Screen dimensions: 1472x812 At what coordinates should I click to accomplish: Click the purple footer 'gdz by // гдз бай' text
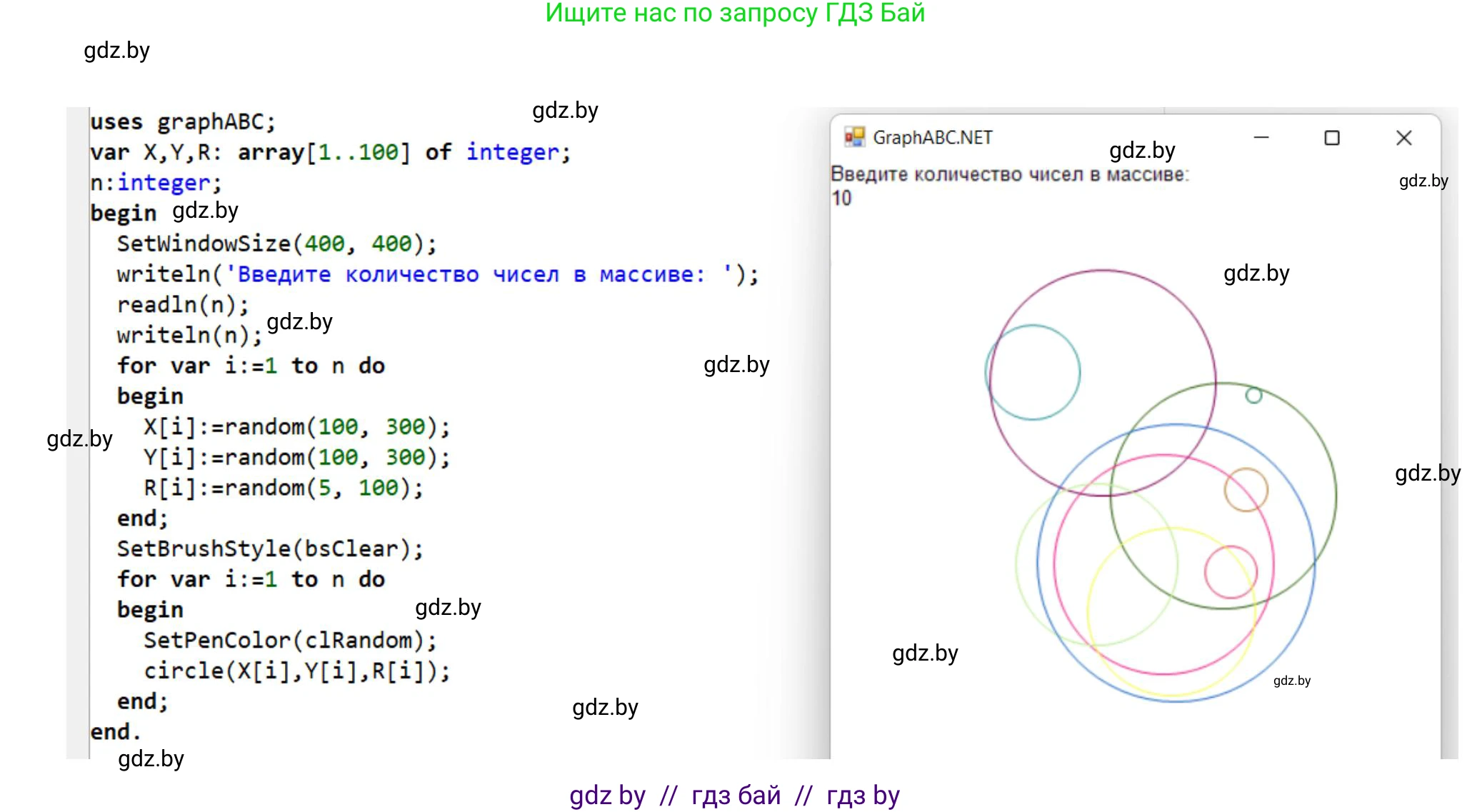pyautogui.click(x=734, y=795)
